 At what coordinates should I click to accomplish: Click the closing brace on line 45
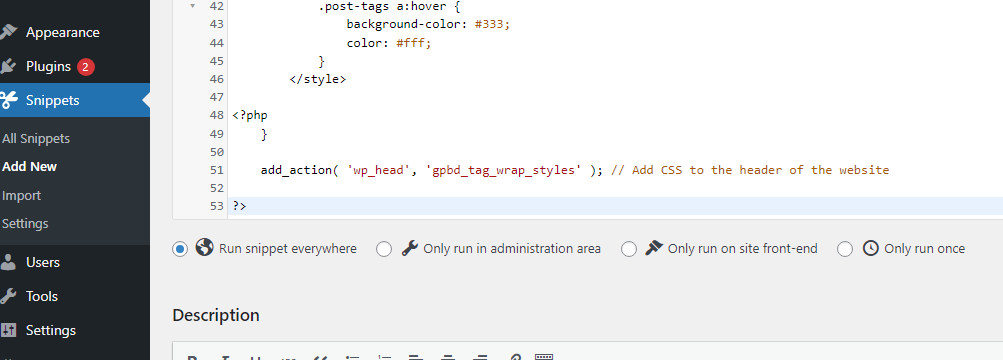tap(322, 61)
